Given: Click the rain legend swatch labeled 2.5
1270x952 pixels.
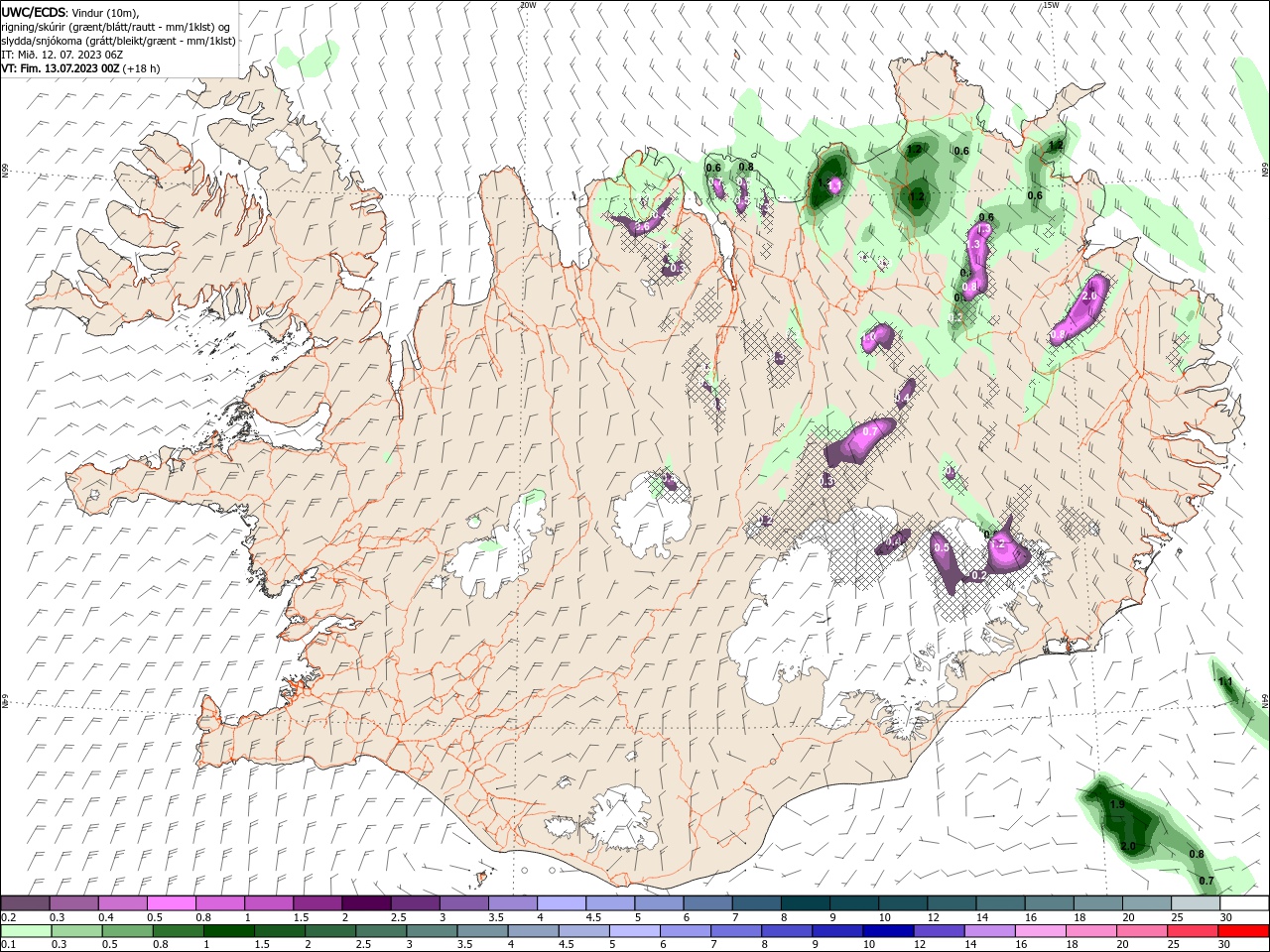Looking at the screenshot, I should (x=381, y=931).
